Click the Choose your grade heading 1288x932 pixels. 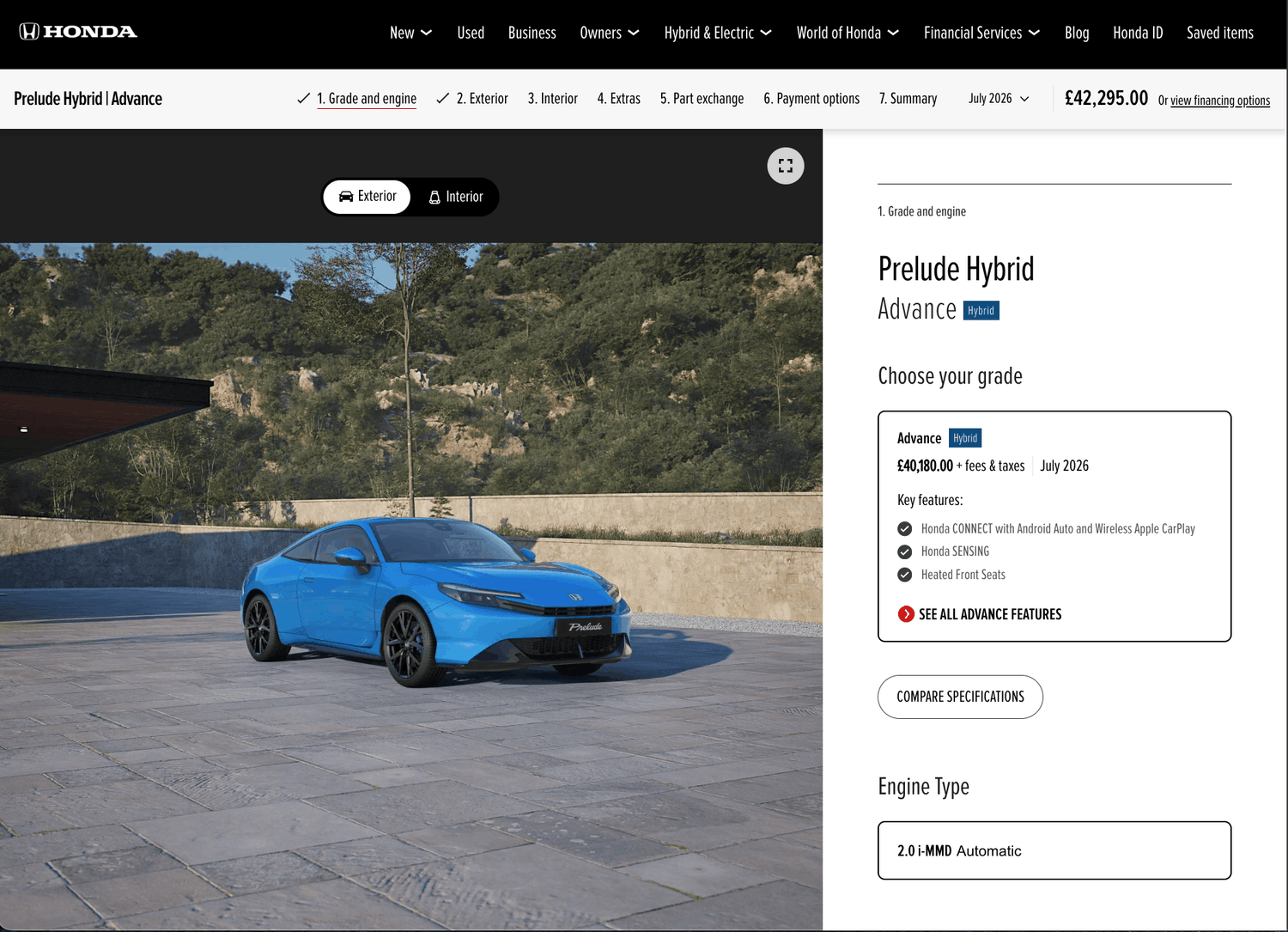tap(950, 376)
